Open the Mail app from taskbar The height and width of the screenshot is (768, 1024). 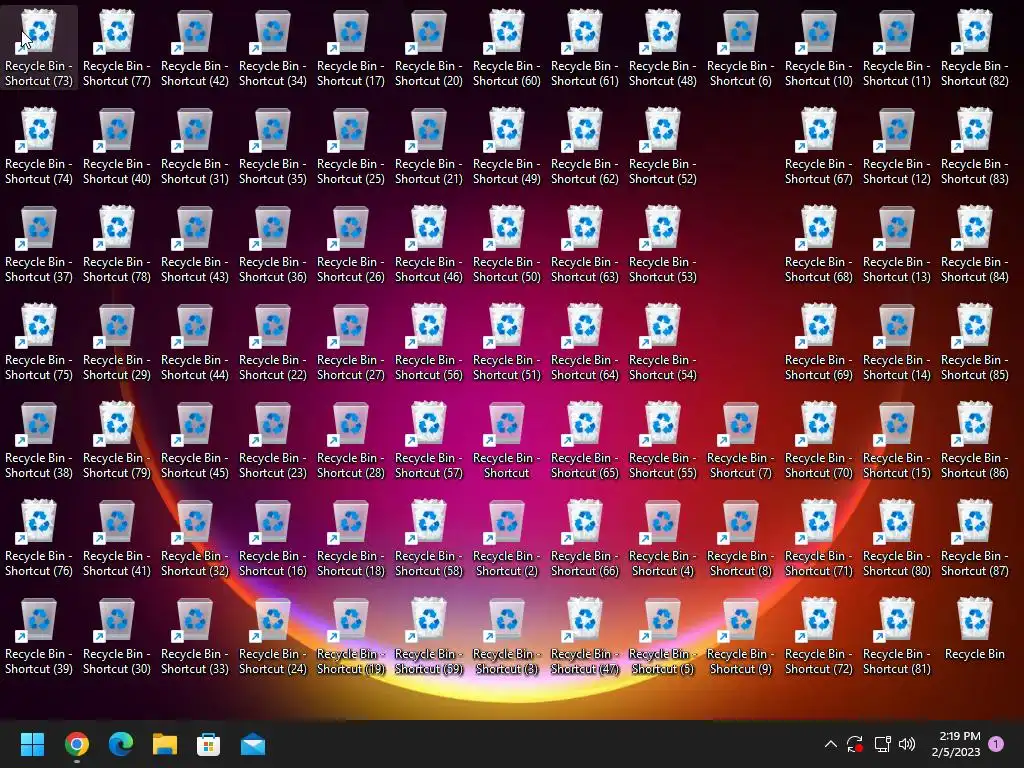(253, 744)
